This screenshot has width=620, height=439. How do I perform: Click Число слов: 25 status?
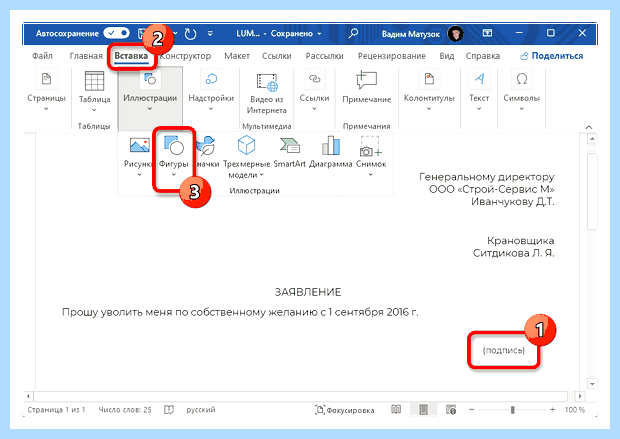click(125, 410)
